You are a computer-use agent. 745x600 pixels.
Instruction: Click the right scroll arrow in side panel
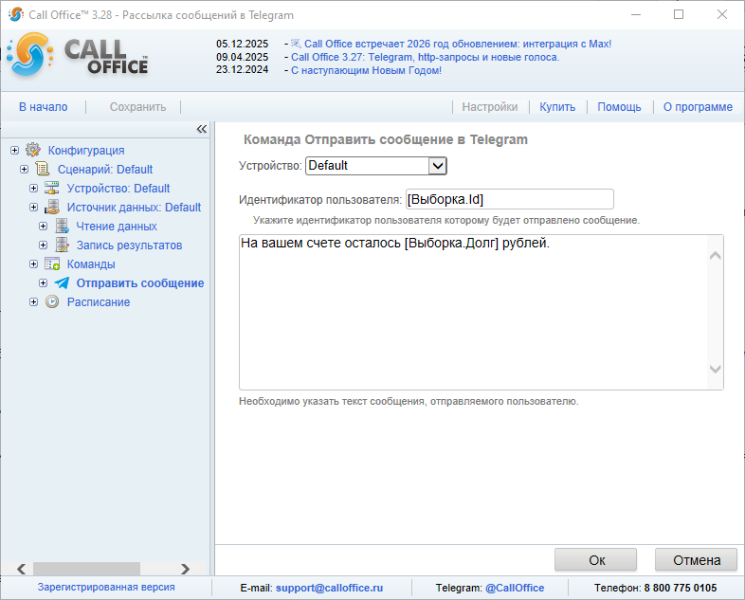pyautogui.click(x=185, y=569)
